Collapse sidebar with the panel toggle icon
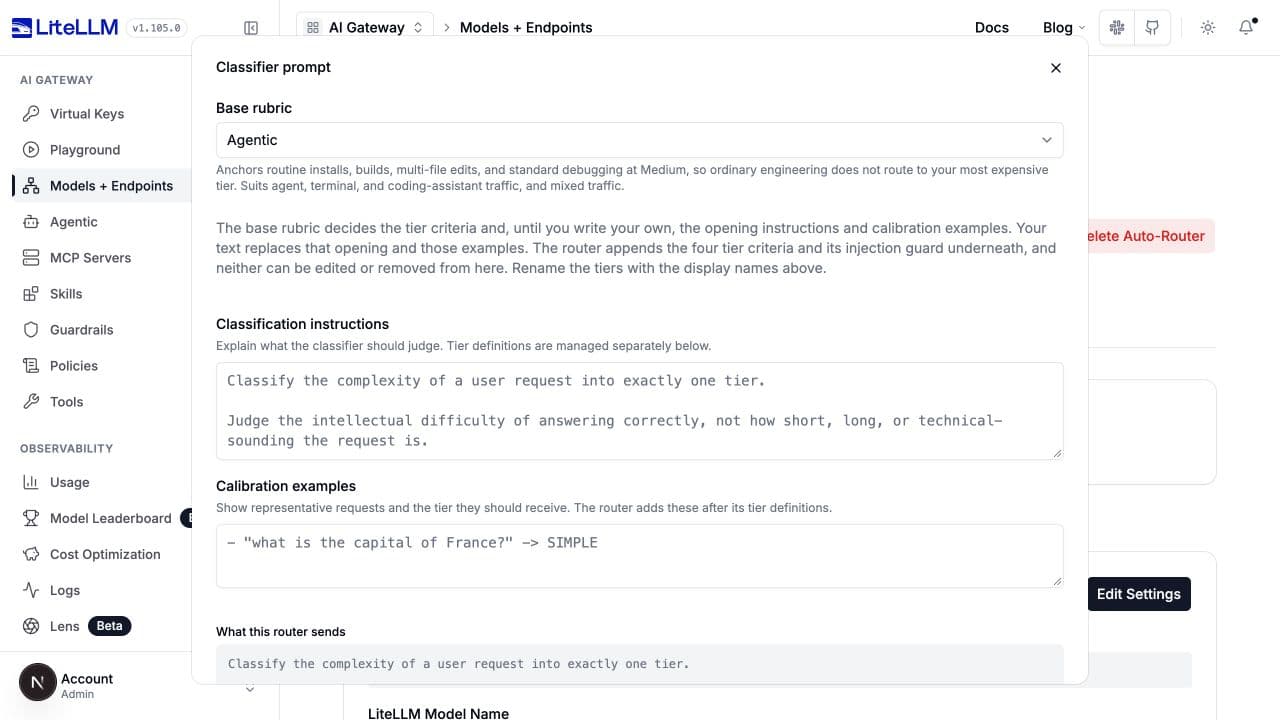The height and width of the screenshot is (720, 1280). click(251, 28)
